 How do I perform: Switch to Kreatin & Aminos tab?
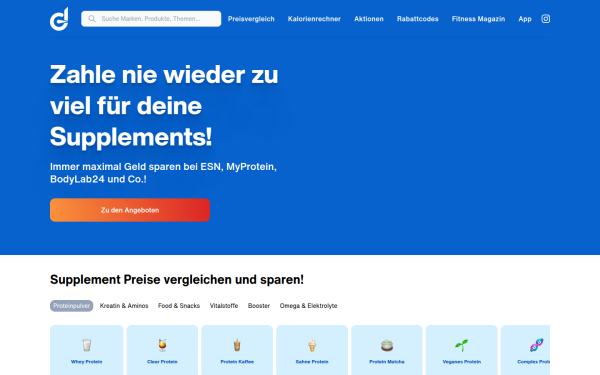124,306
